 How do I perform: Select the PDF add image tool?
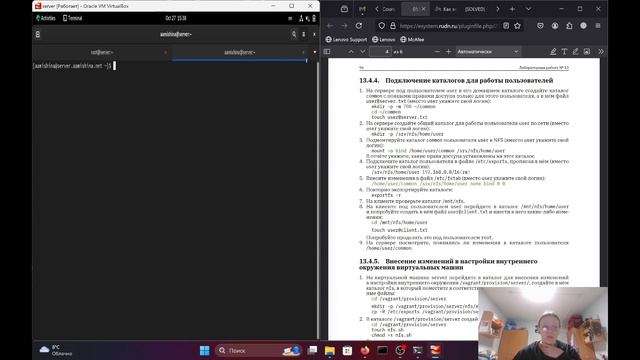(587, 52)
